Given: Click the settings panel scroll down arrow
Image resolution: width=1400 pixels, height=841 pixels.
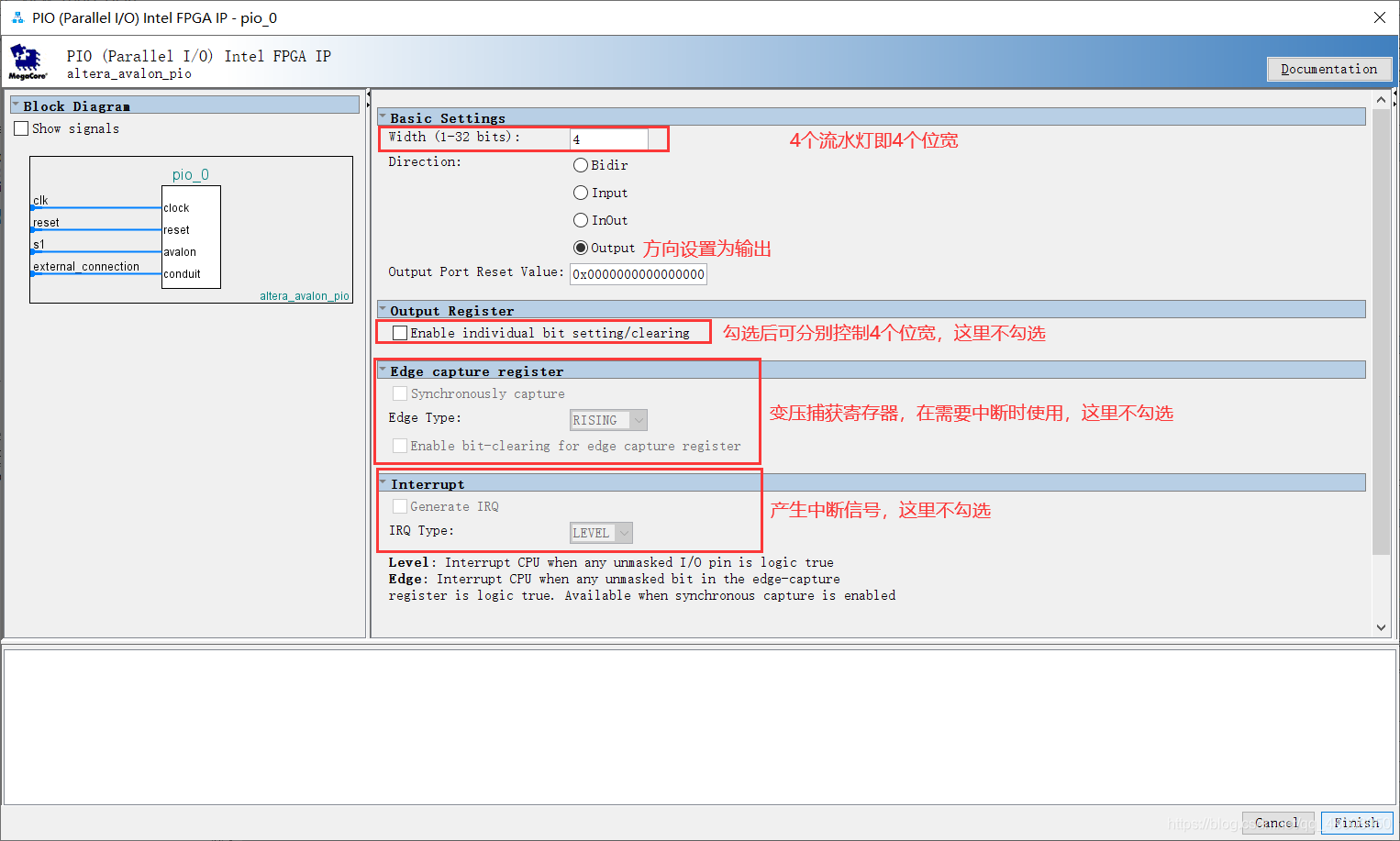Looking at the screenshot, I should coord(1381,627).
